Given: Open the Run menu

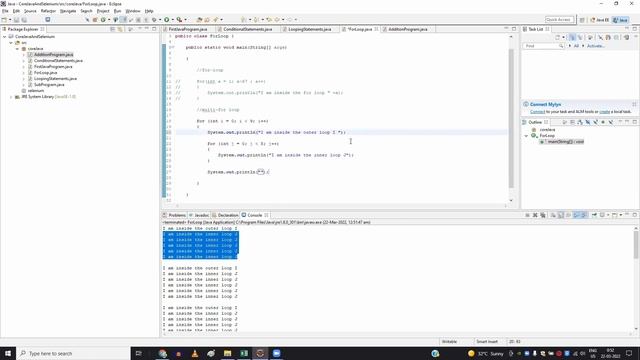Looking at the screenshot, I should click(x=117, y=11).
